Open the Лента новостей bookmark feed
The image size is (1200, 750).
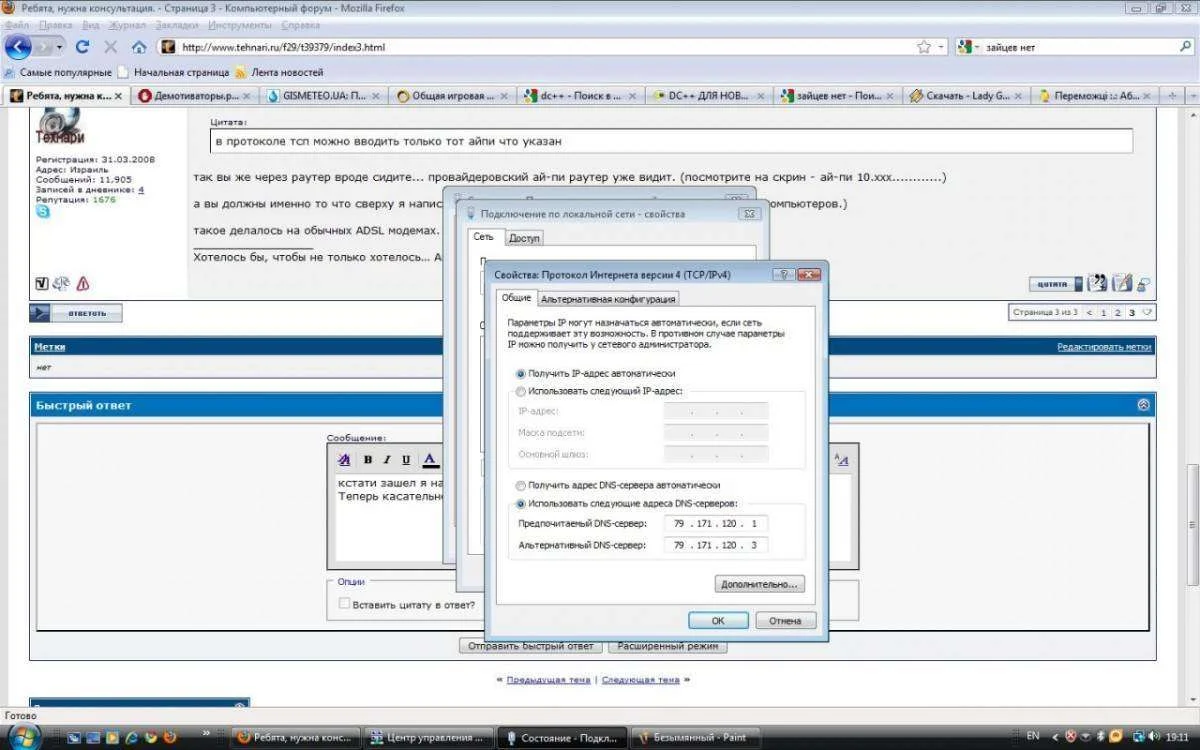pos(279,72)
